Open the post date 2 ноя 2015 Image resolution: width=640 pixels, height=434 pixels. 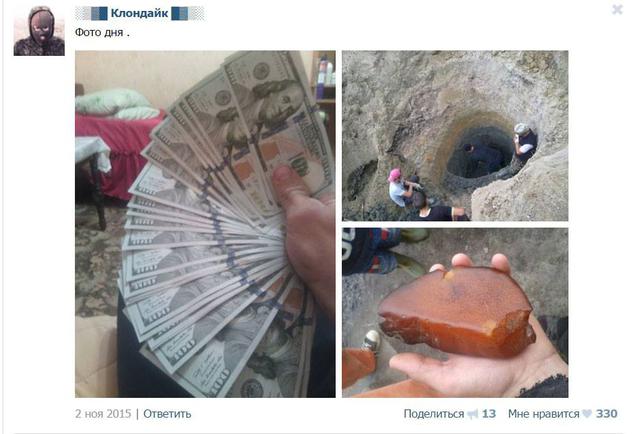pyautogui.click(x=103, y=414)
